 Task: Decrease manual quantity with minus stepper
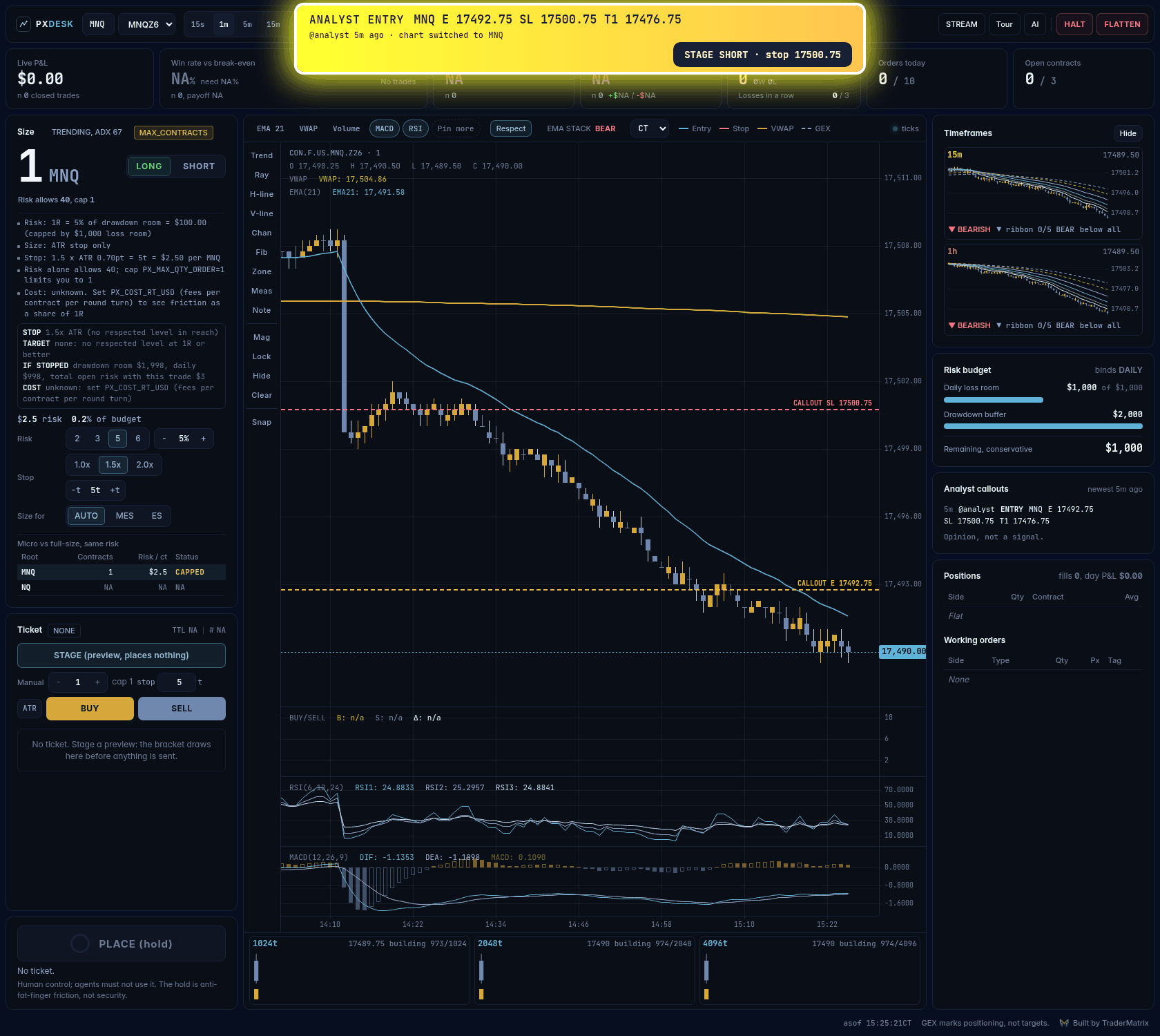[x=58, y=682]
